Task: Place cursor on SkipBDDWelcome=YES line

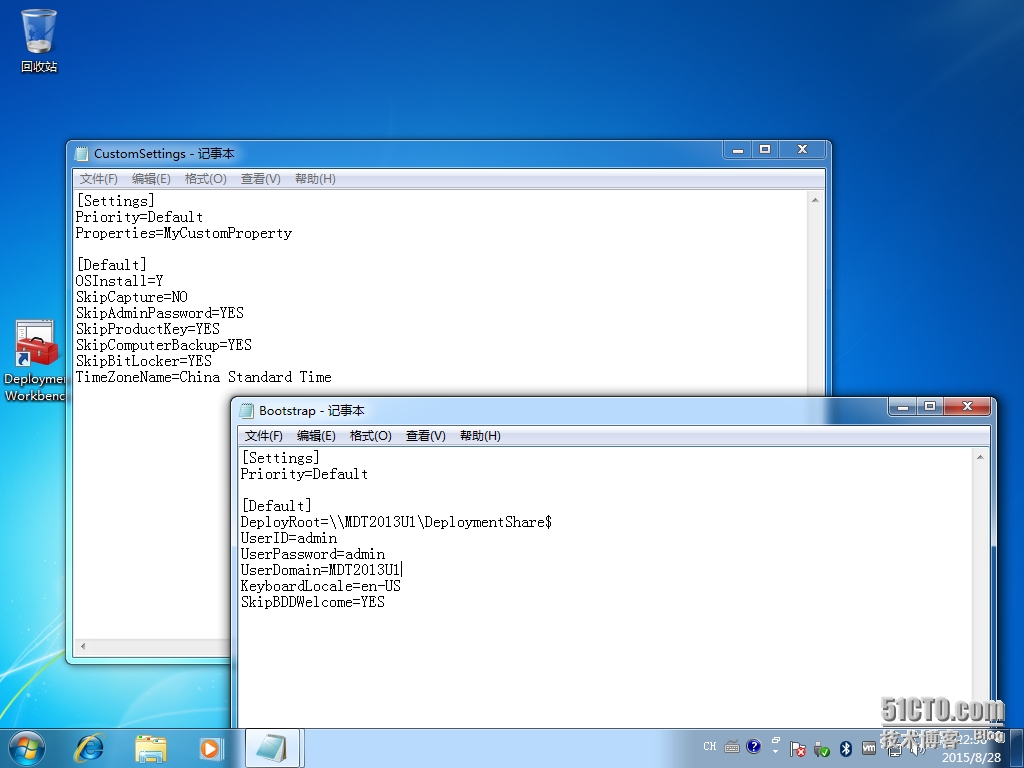Action: [x=313, y=602]
